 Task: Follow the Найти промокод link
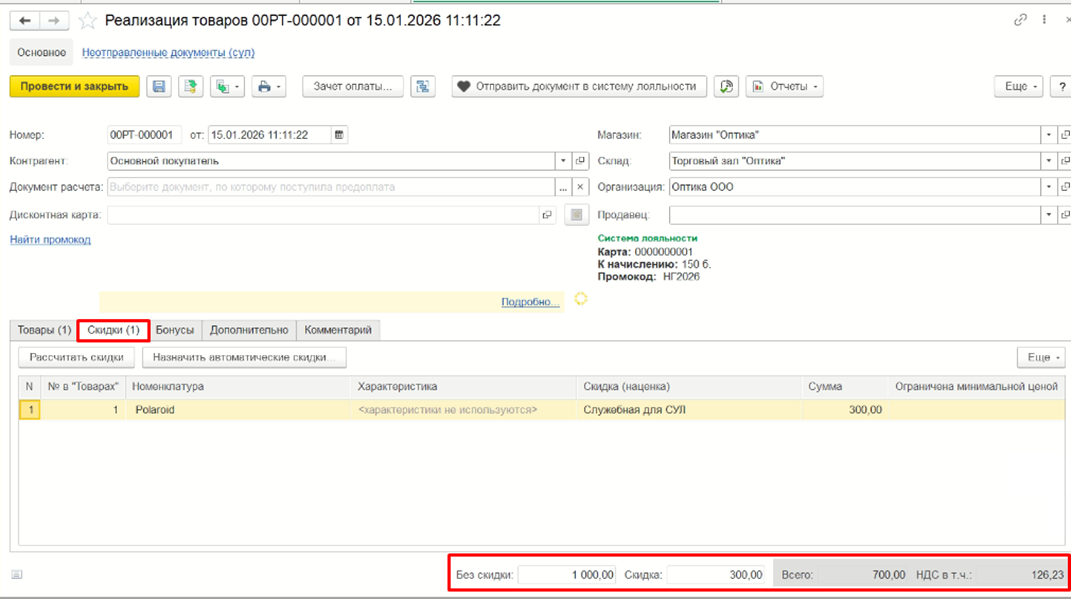[x=50, y=240]
